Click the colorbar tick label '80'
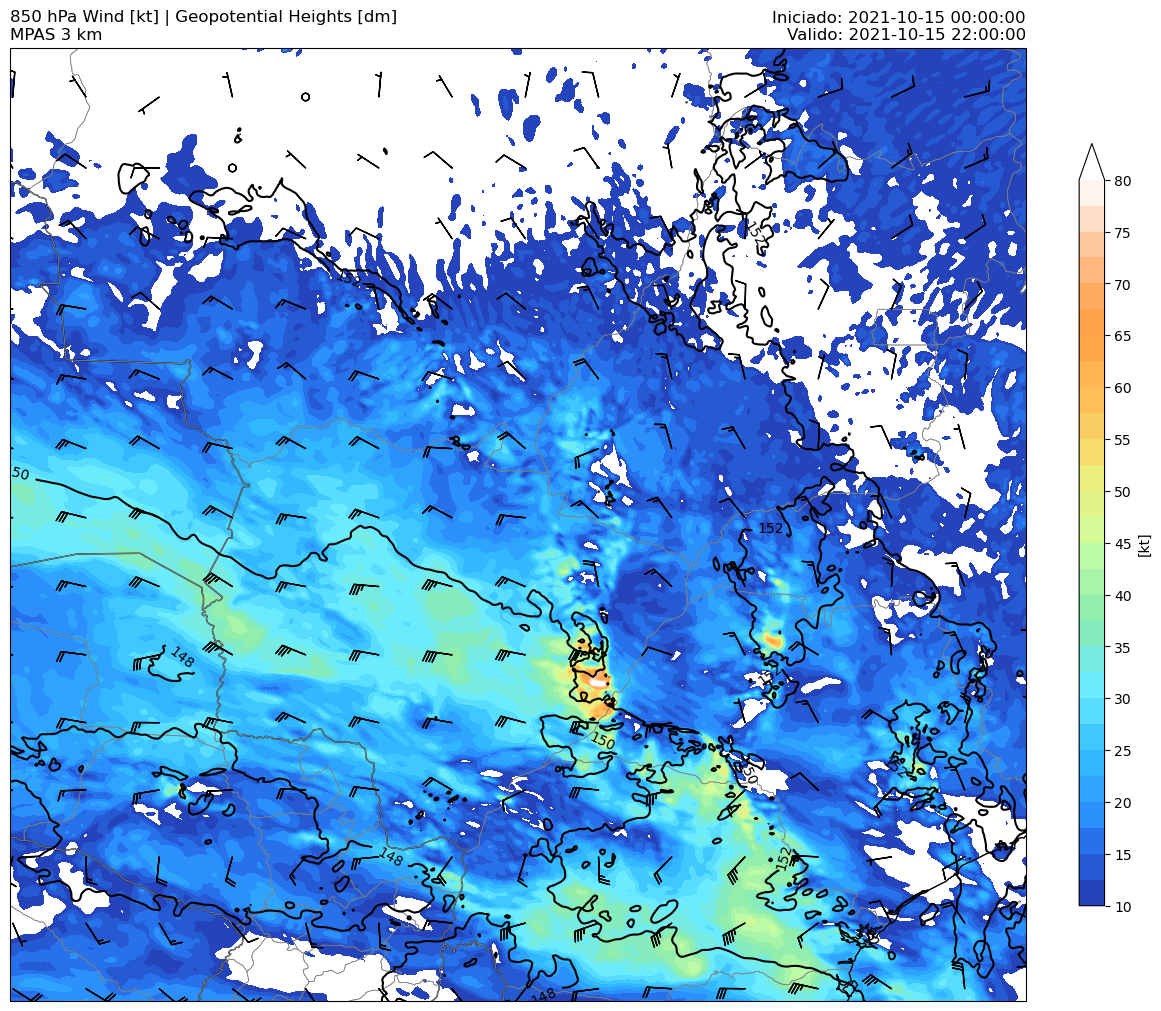Image resolution: width=1161 pixels, height=1011 pixels. click(1122, 181)
